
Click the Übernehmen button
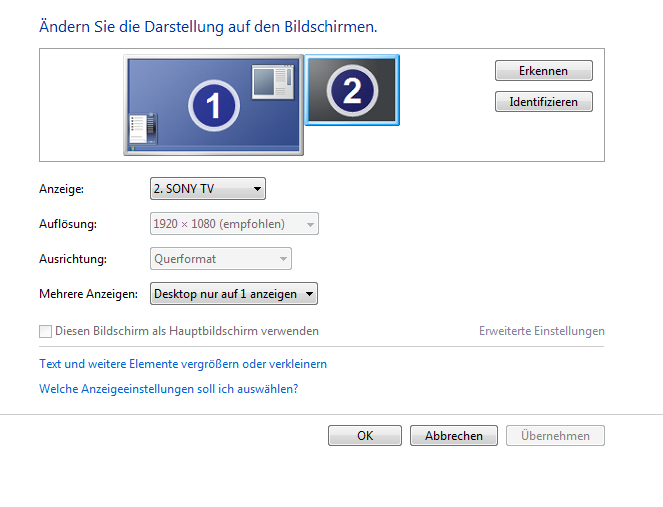(555, 436)
